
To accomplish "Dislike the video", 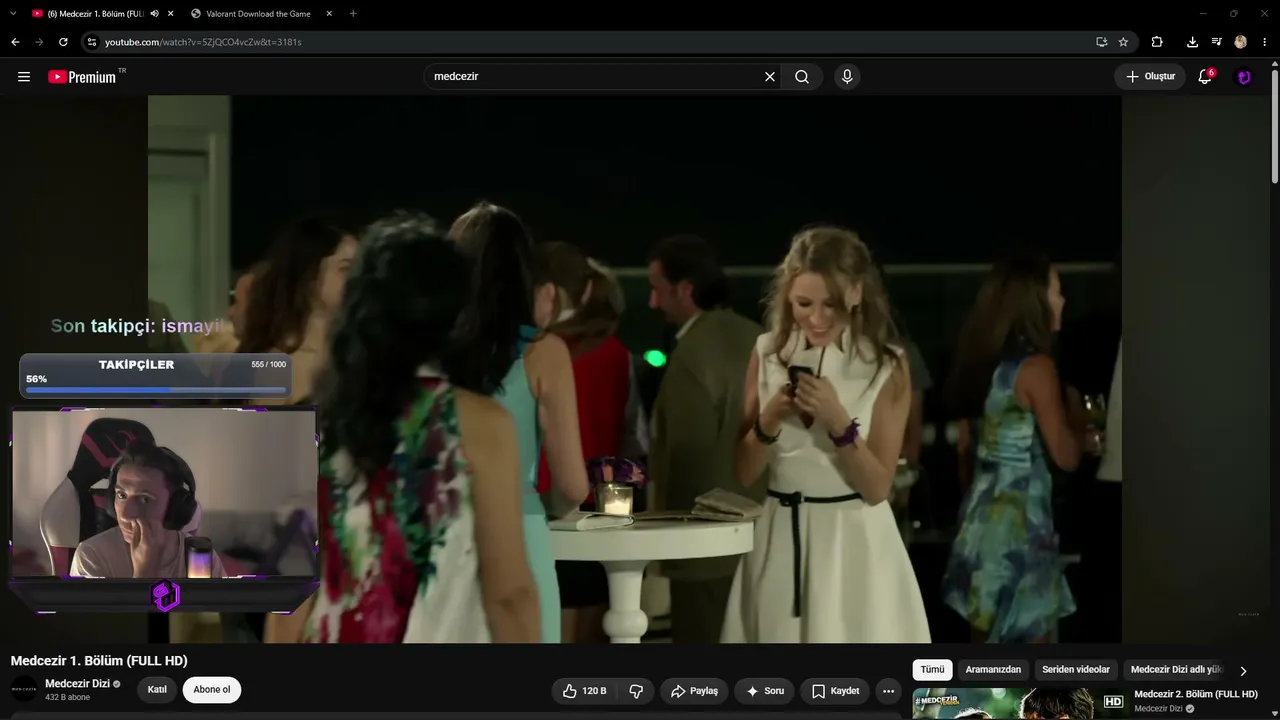I will [x=636, y=691].
